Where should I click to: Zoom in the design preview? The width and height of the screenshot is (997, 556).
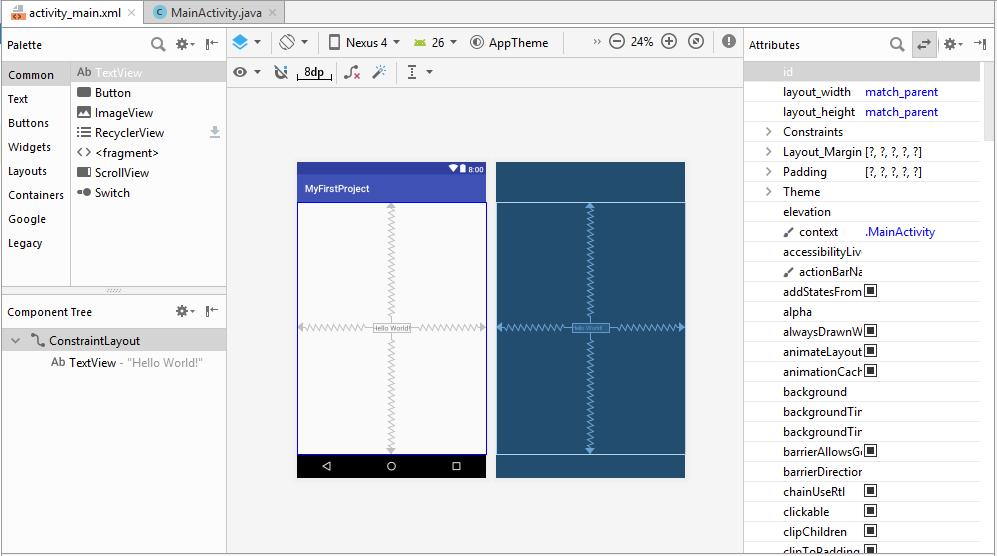[x=669, y=42]
